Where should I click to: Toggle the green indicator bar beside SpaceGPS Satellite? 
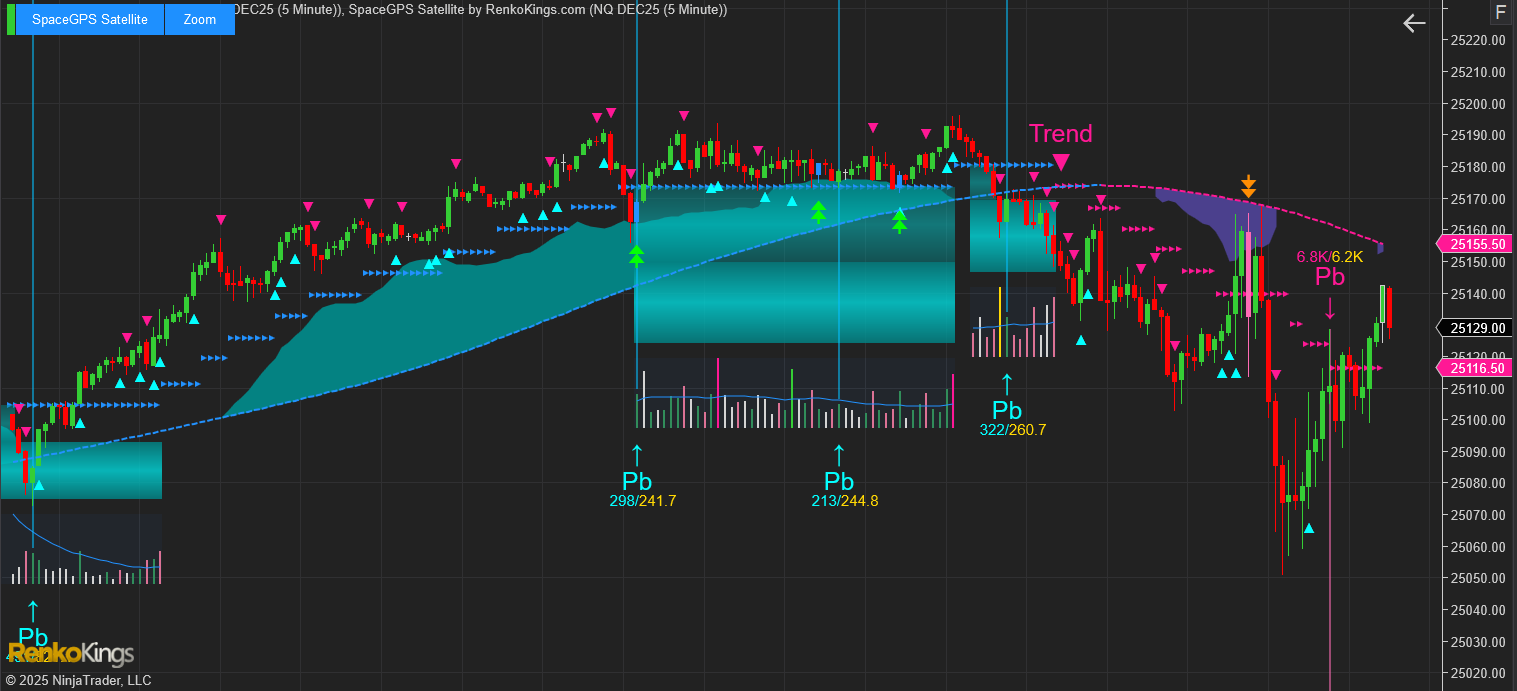point(10,20)
